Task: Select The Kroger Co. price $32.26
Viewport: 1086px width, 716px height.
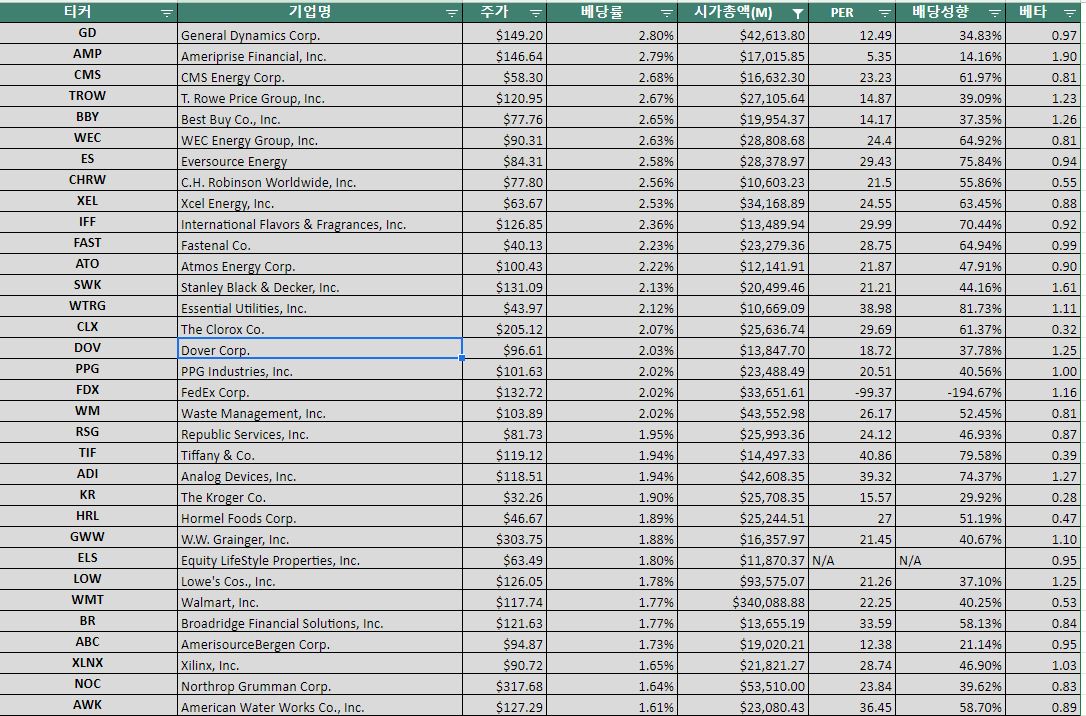Action: pos(504,495)
